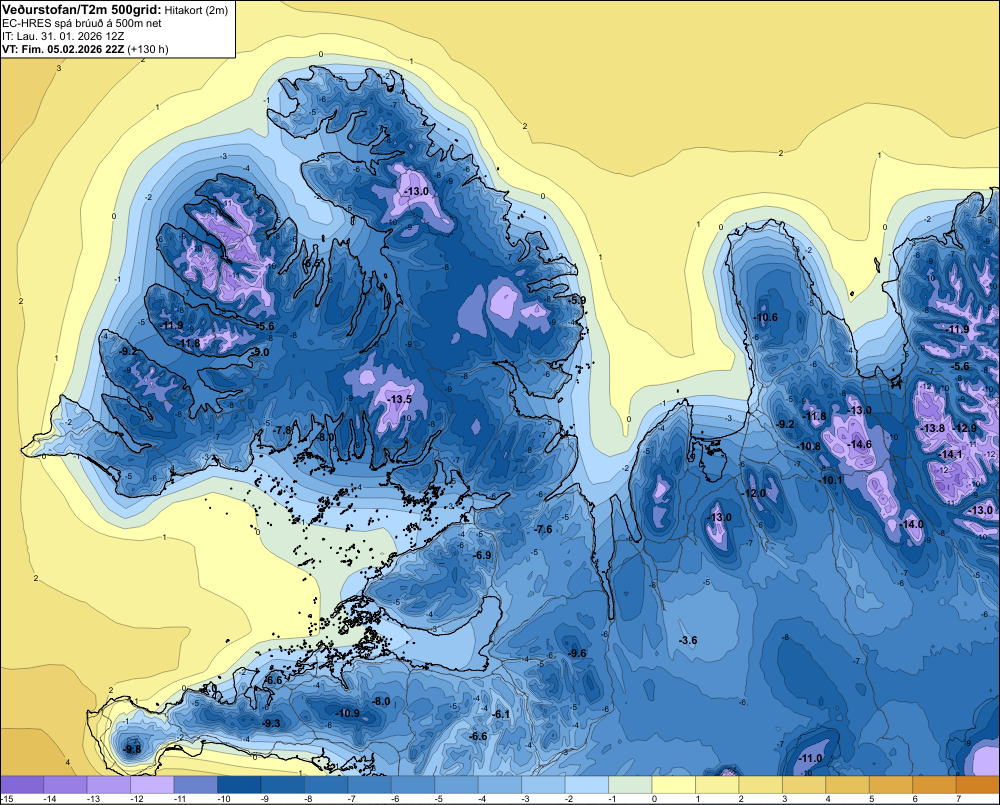Screen dimensions: 1000x805
Task: Click the -9.8 temperature label
Action: click(x=133, y=749)
